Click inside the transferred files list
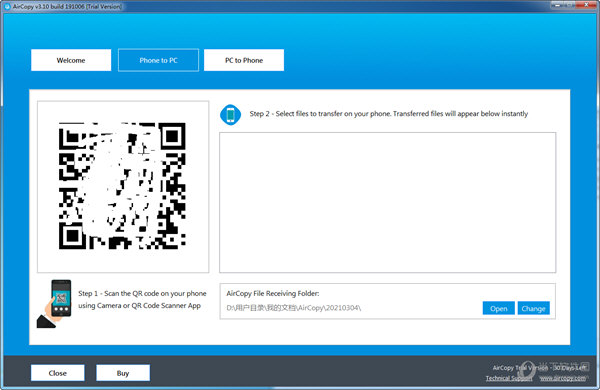The width and height of the screenshot is (600, 390). [x=387, y=202]
